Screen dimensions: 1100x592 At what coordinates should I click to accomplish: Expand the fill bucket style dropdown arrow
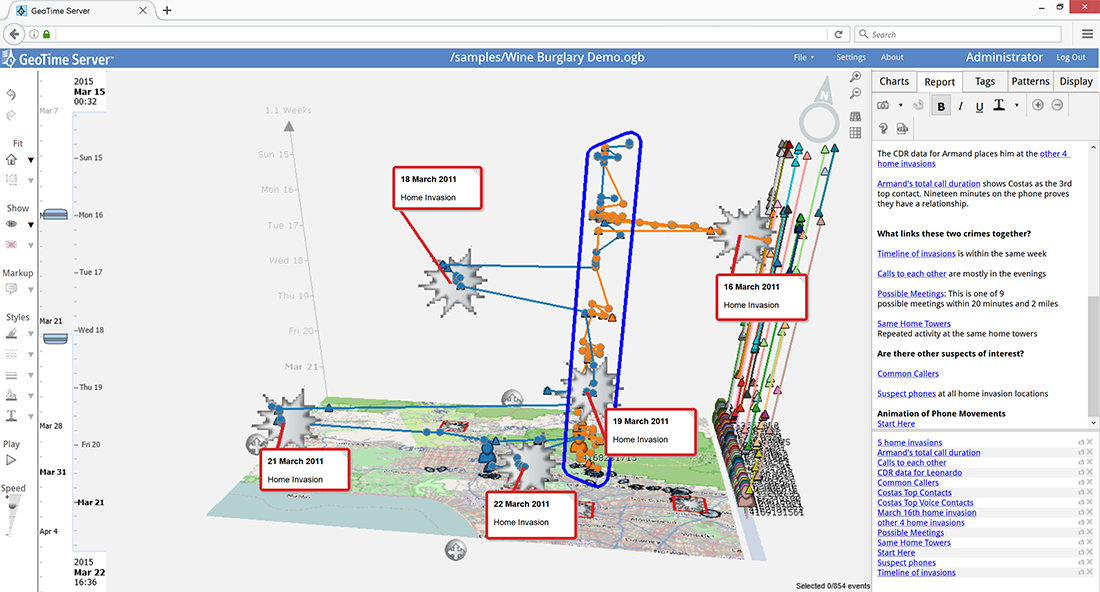click(30, 396)
